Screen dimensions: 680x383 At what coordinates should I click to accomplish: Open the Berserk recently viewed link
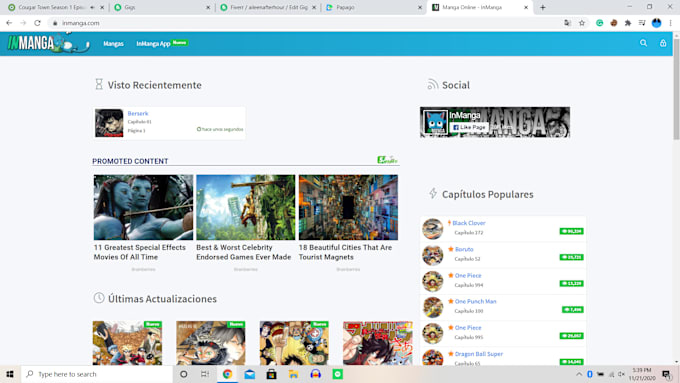[x=137, y=114]
